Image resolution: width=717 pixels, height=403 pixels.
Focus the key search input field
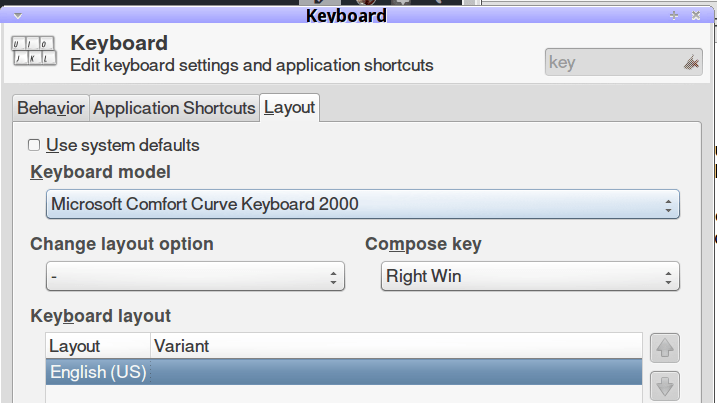pos(610,63)
